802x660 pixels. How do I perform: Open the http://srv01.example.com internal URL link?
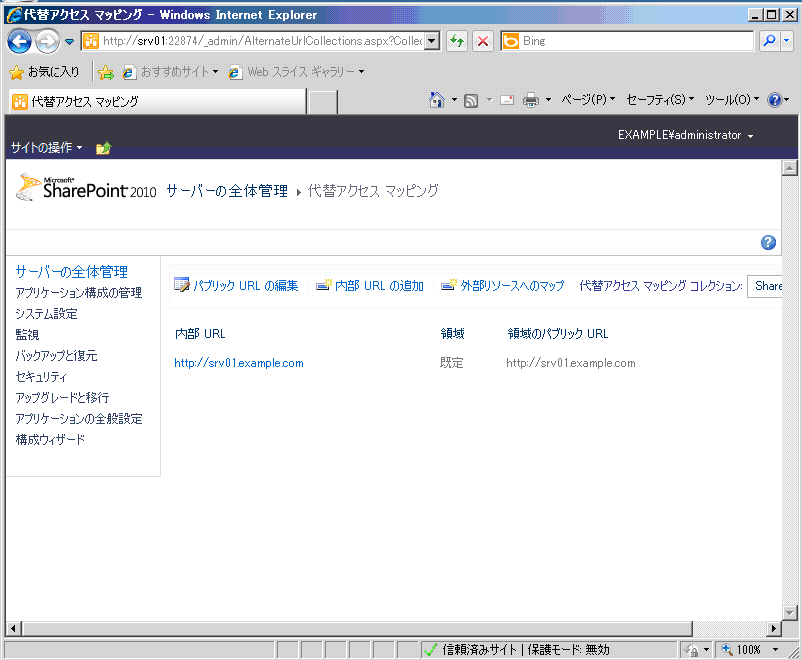[x=239, y=363]
